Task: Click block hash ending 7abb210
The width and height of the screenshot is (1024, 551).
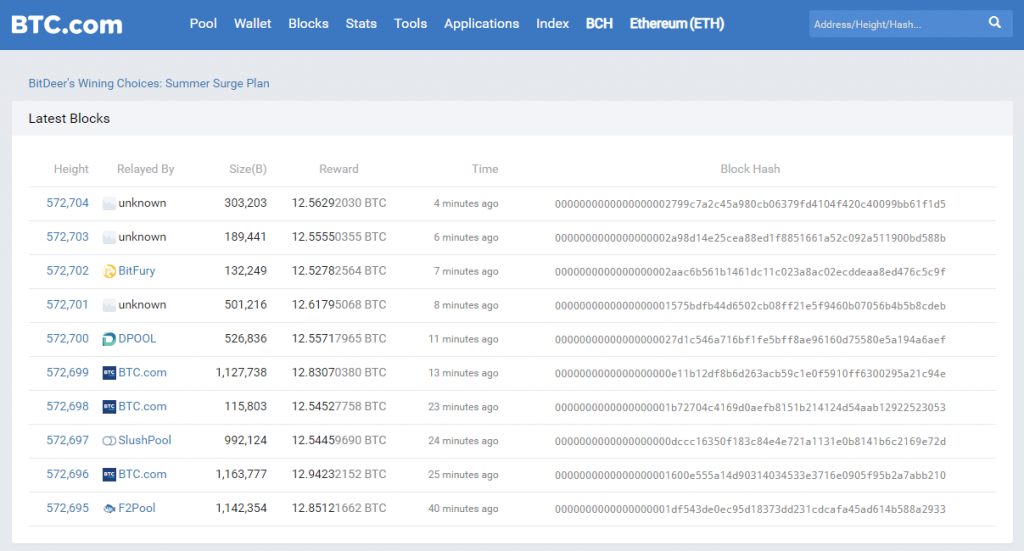Action: pyautogui.click(x=750, y=476)
